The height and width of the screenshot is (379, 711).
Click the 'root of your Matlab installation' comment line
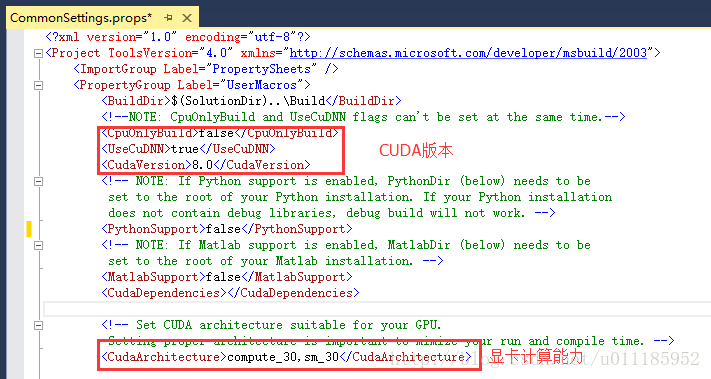pyautogui.click(x=276, y=261)
